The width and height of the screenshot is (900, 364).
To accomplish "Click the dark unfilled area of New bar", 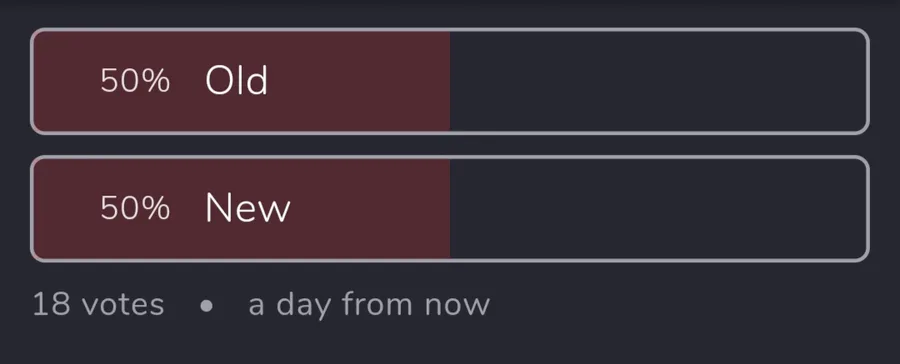I will tap(658, 208).
